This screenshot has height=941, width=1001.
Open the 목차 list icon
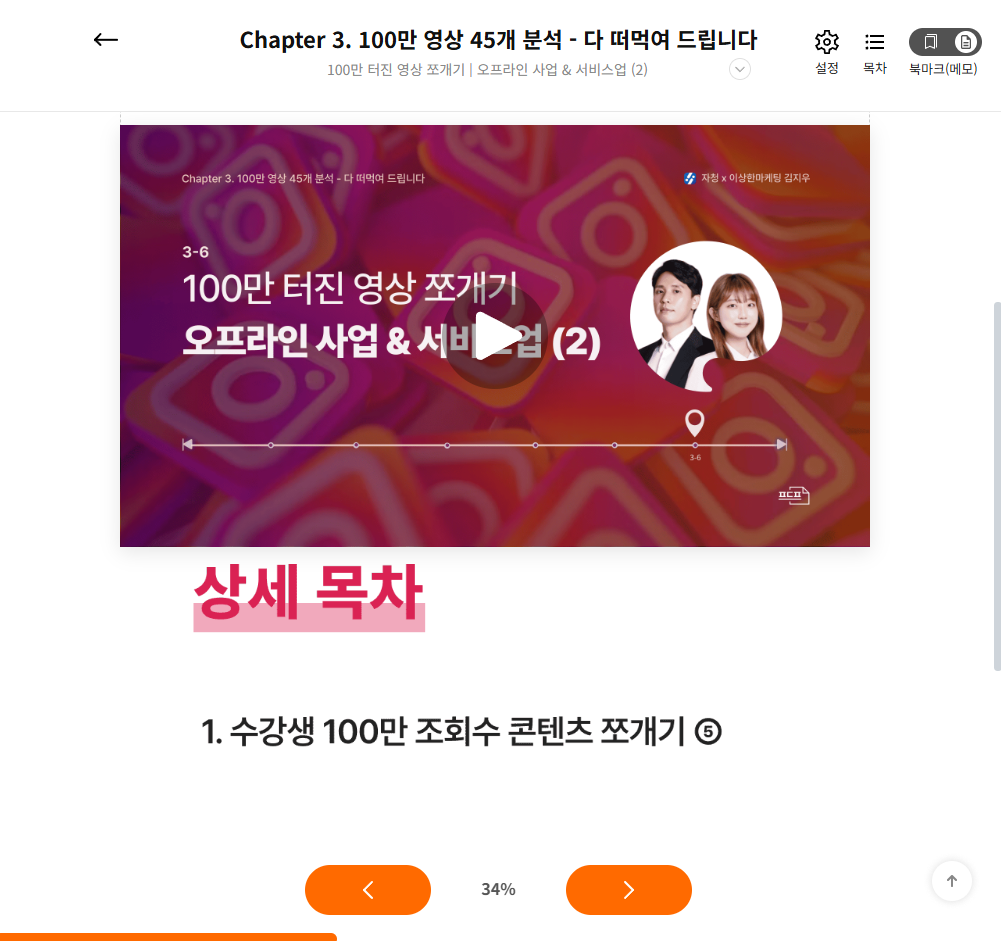[x=875, y=42]
